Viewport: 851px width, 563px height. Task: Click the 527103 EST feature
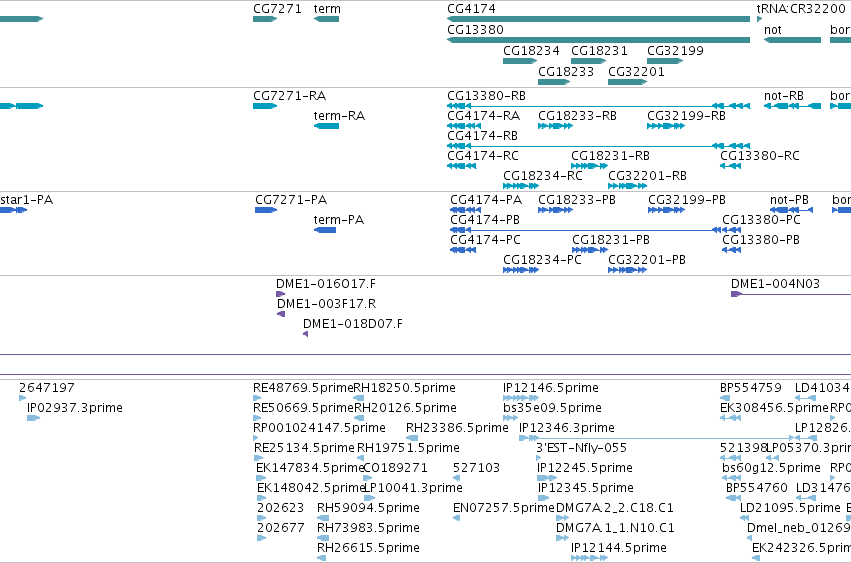pos(456,478)
